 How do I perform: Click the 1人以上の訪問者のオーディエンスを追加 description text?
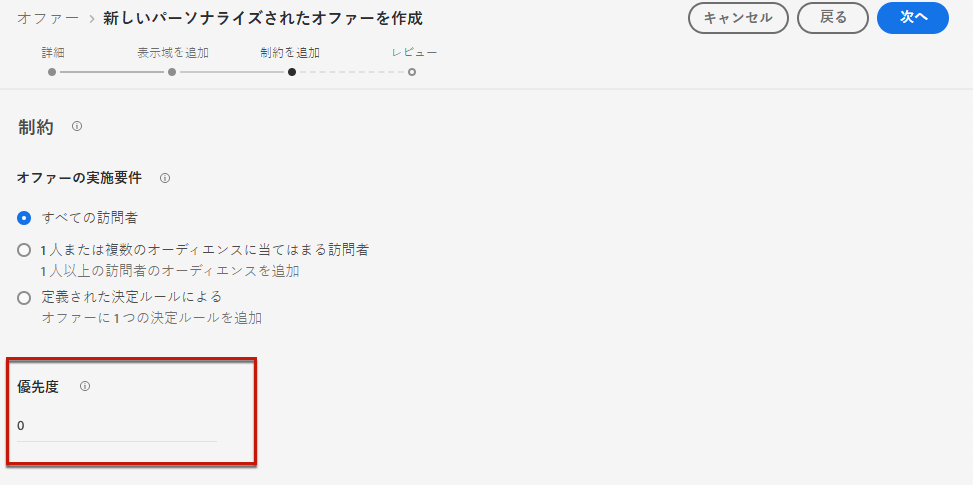pos(170,271)
